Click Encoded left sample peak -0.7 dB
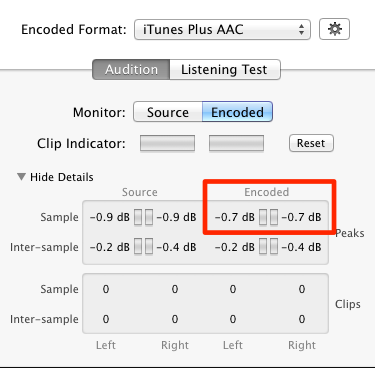Image resolution: width=375 pixels, height=368 pixels. 235,217
